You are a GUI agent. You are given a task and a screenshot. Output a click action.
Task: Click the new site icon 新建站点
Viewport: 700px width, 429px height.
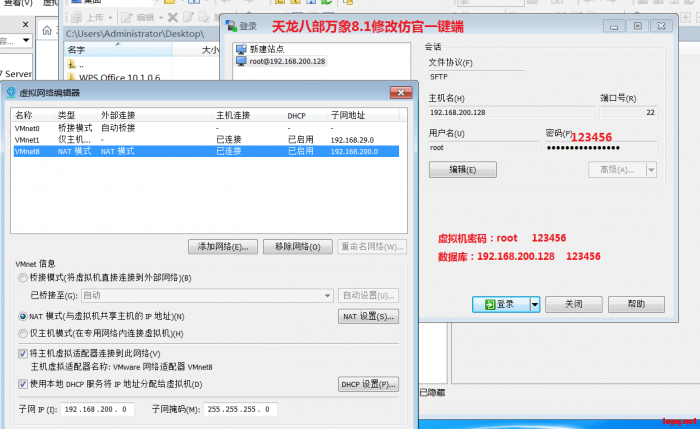242,49
